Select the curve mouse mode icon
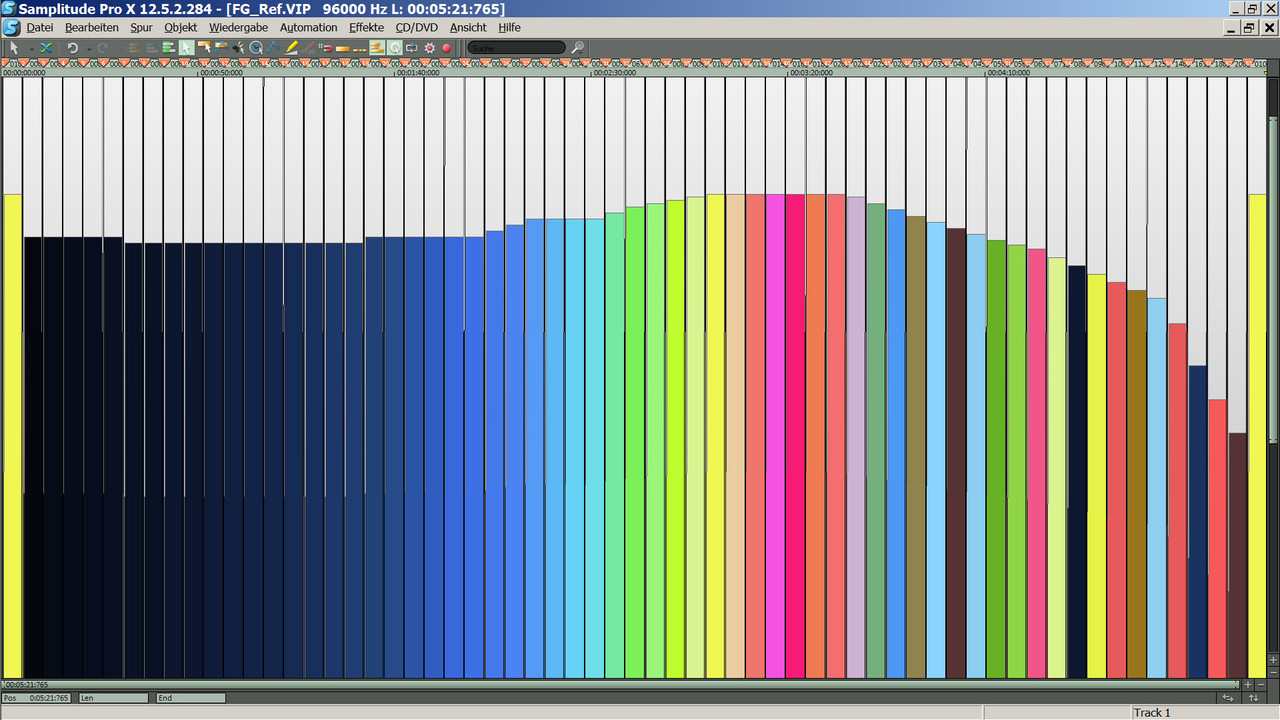1280x720 pixels. point(221,47)
